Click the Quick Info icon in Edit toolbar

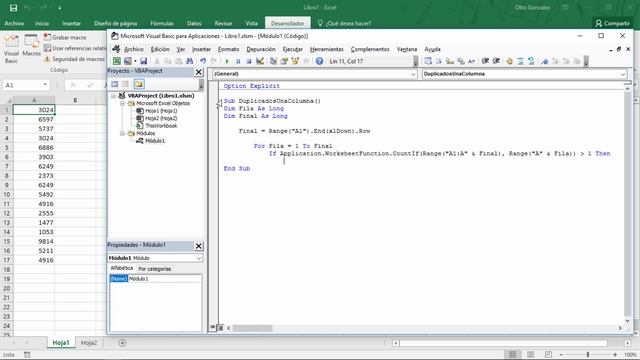(x=450, y=61)
